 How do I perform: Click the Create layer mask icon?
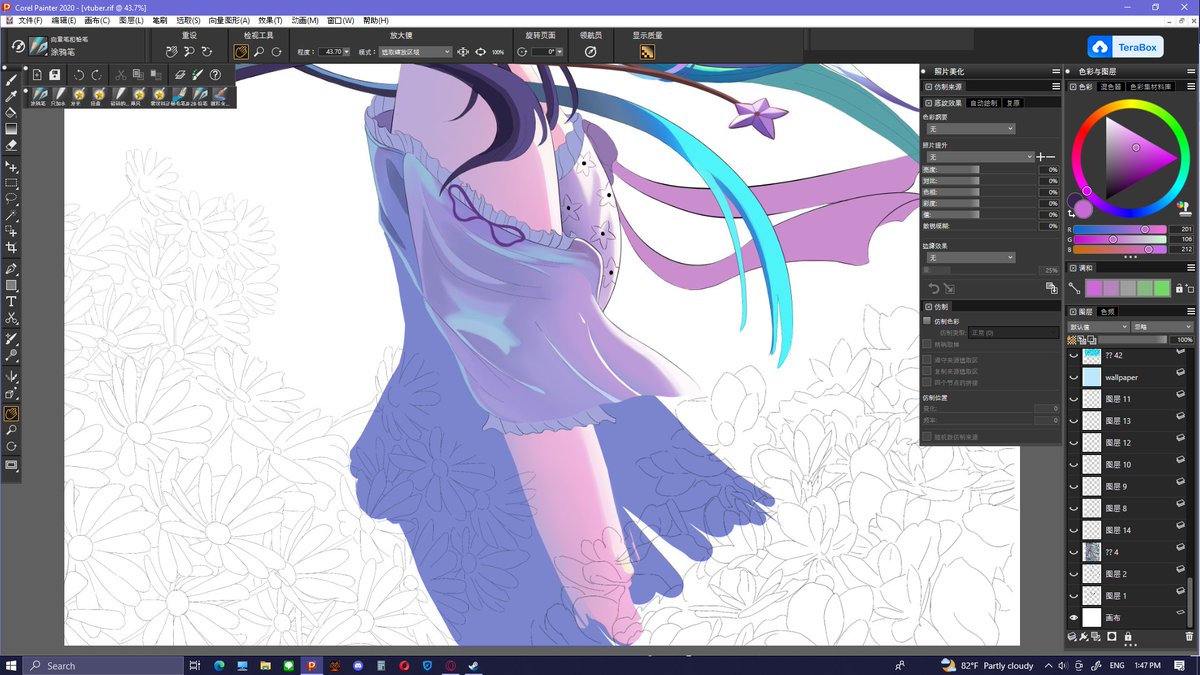(1112, 636)
